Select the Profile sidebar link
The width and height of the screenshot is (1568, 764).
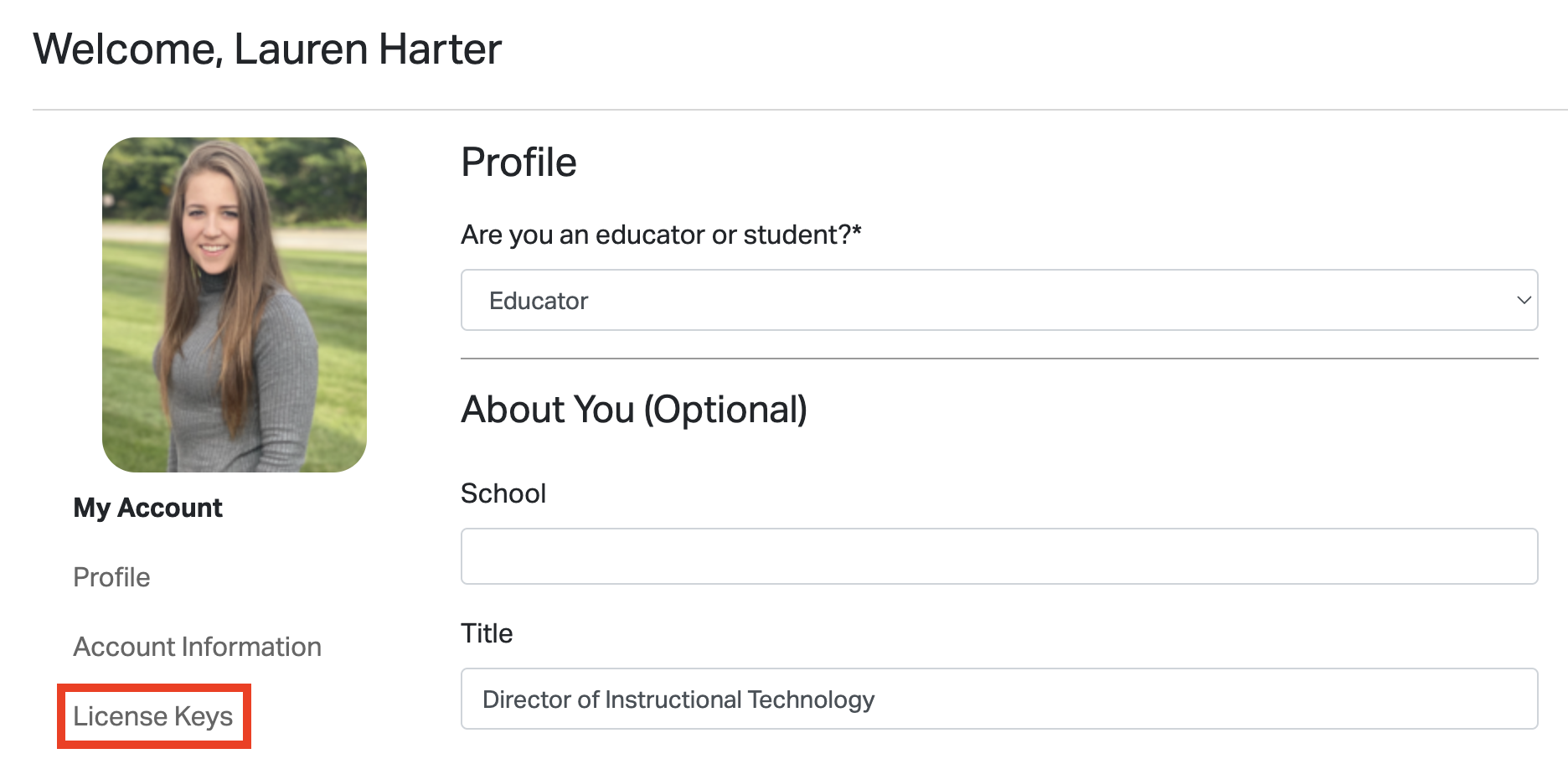111,577
